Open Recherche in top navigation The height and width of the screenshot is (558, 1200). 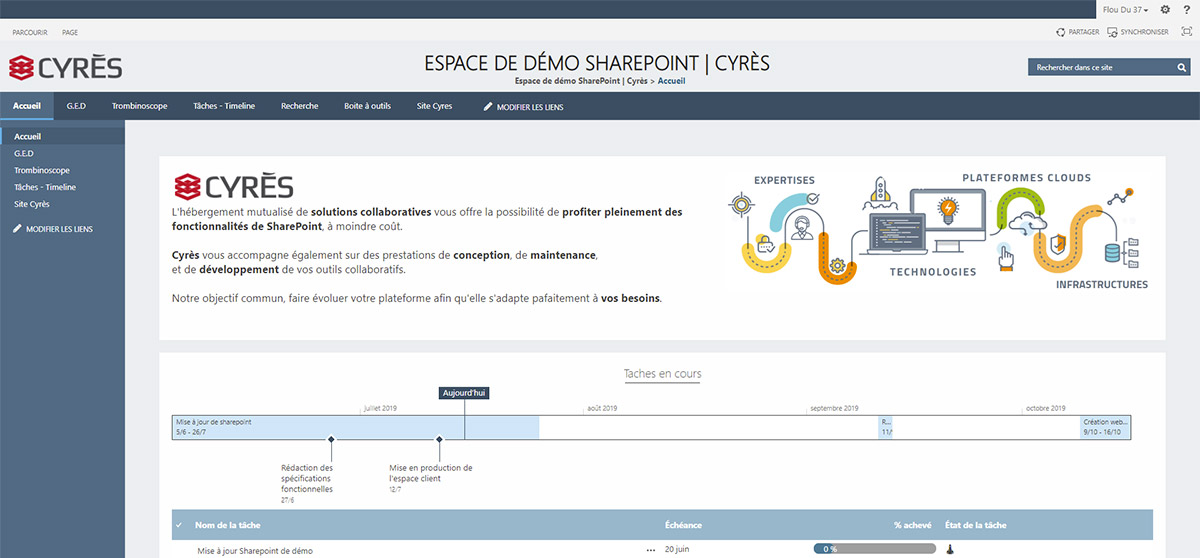300,106
